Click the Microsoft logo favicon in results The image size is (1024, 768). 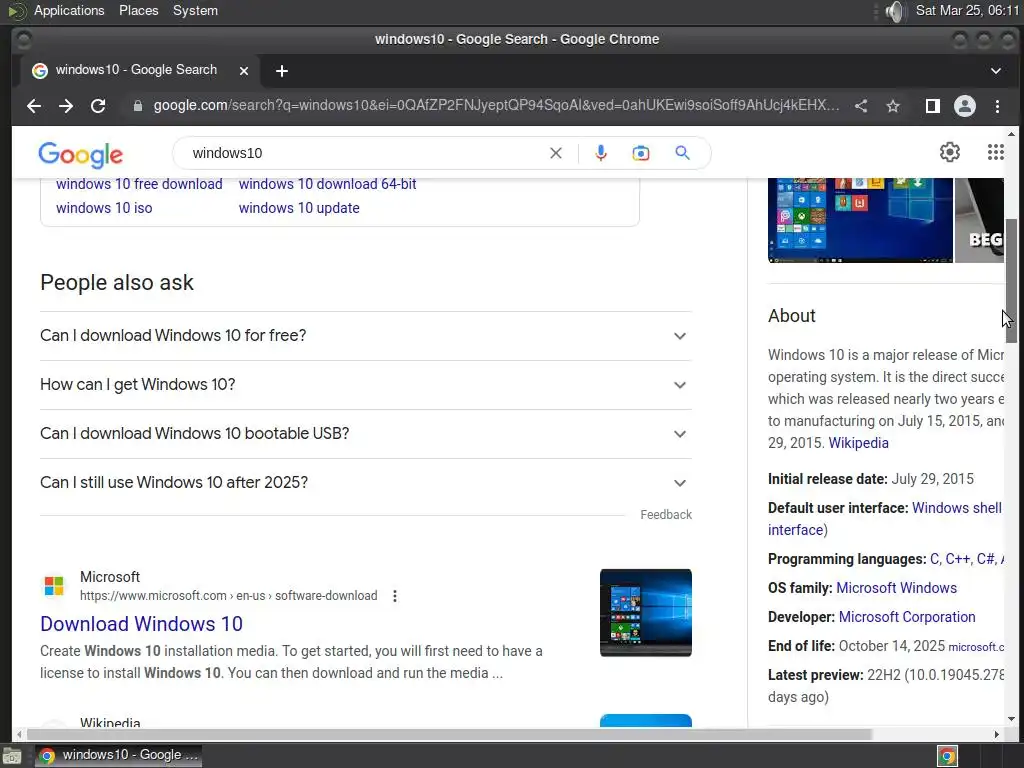[54, 586]
